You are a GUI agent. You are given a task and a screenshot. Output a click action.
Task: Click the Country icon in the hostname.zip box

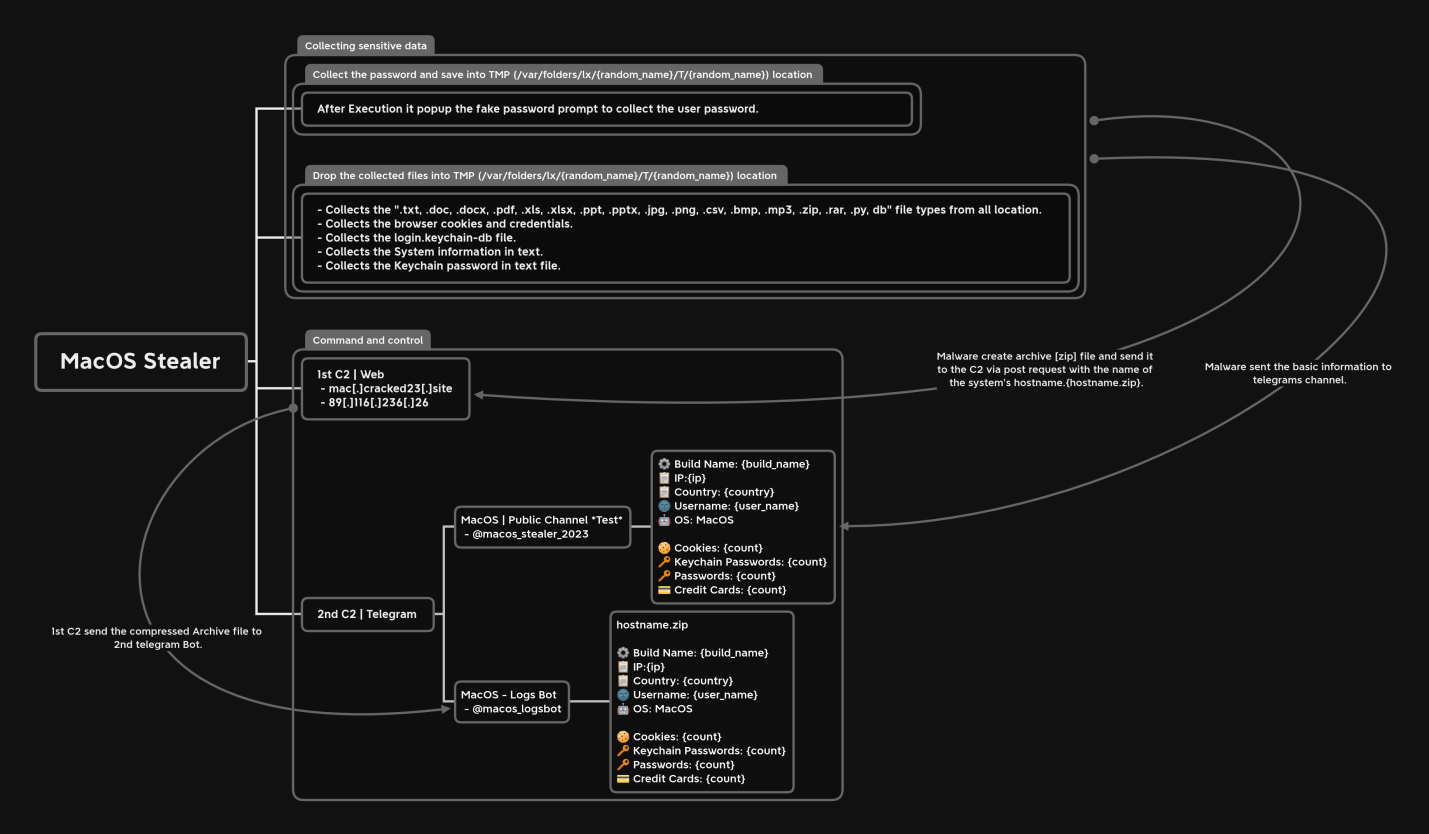[x=623, y=681]
